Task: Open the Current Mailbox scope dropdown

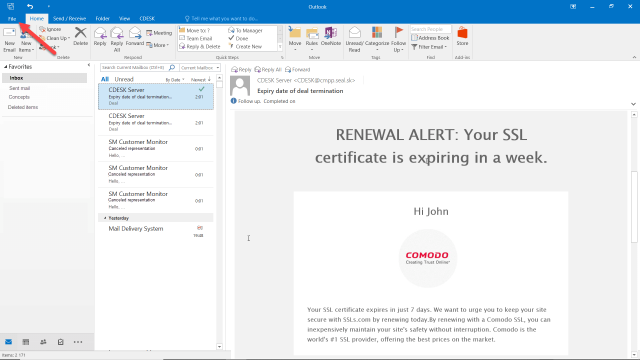Action: click(200, 67)
